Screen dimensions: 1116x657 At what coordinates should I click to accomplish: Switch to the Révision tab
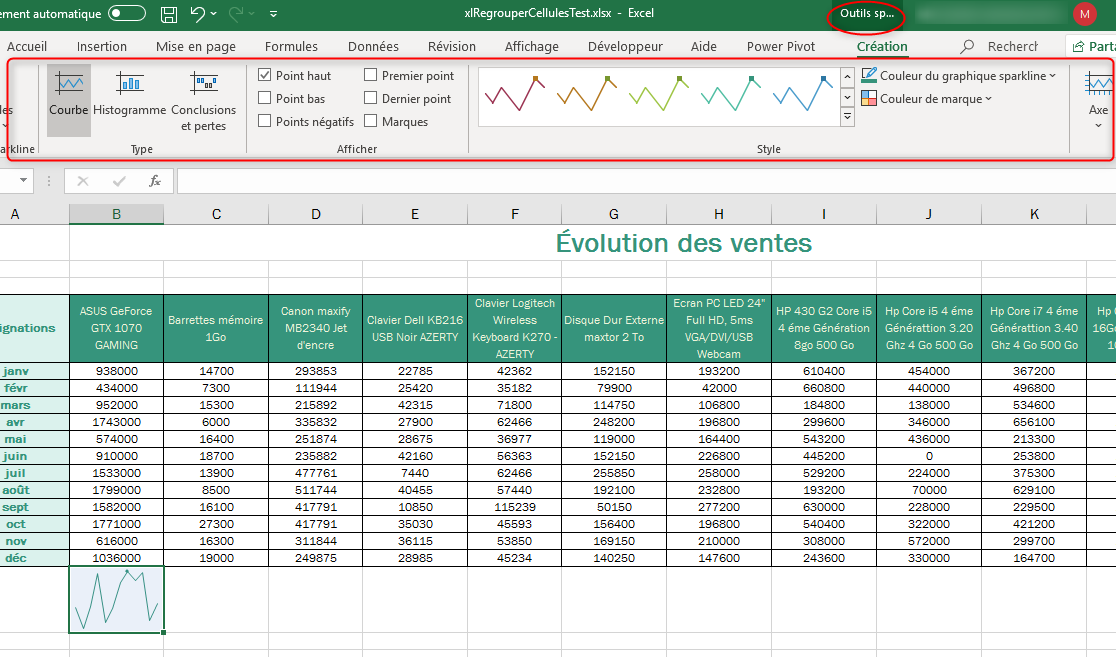(x=452, y=46)
